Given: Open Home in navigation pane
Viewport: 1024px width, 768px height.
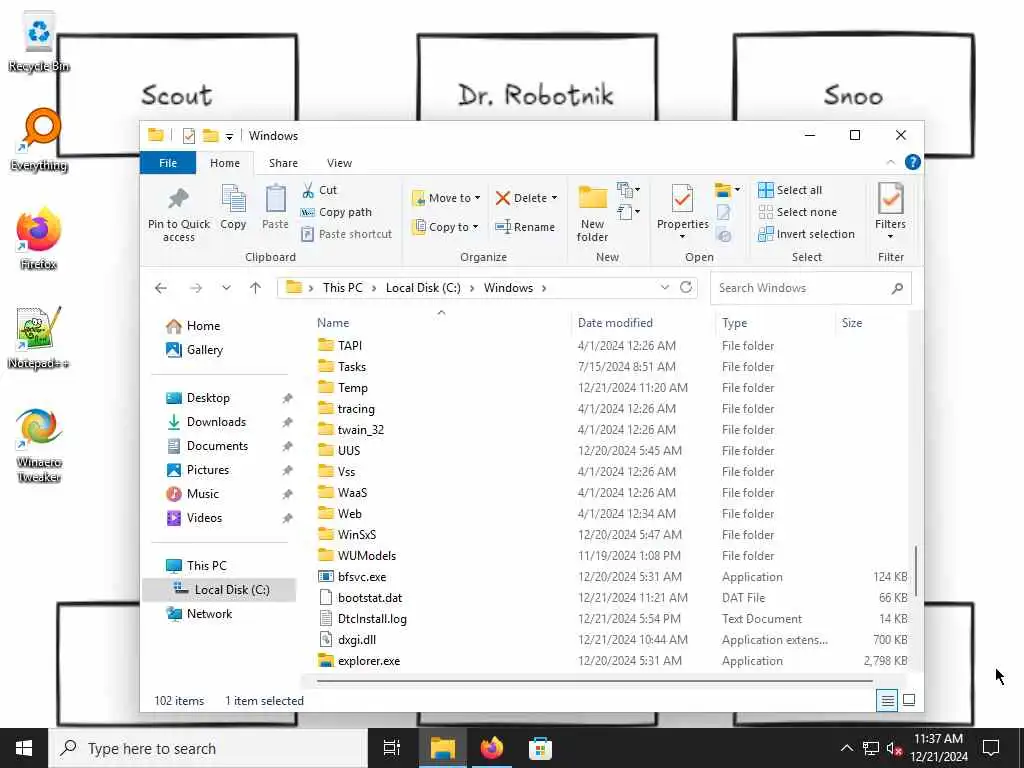Looking at the screenshot, I should pos(193,326).
